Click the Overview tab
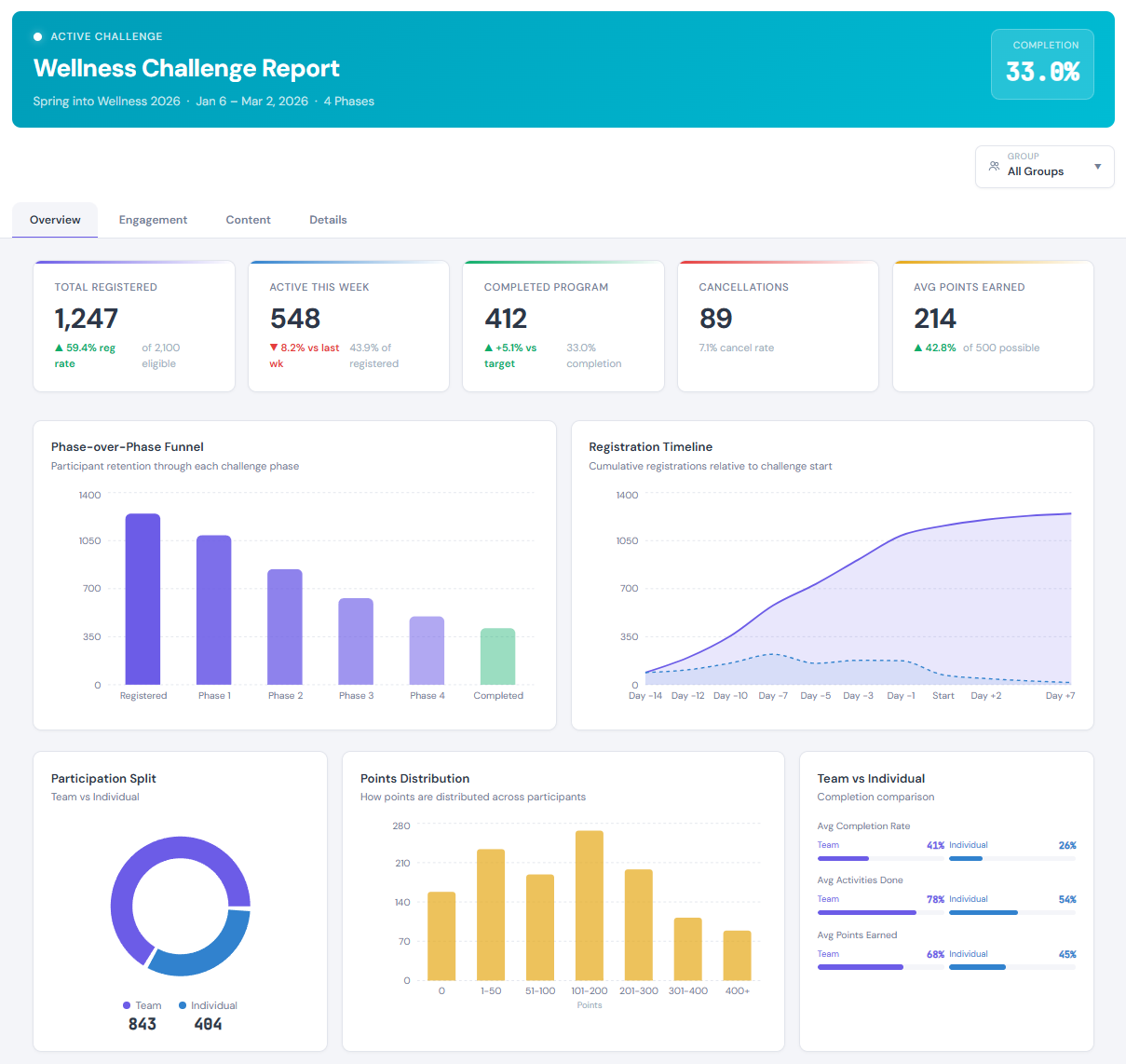This screenshot has height=1064, width=1126. [x=55, y=220]
